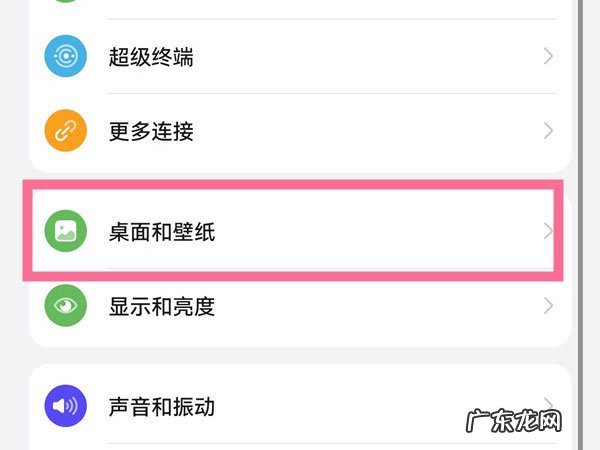Choose the 桌面和壁纸 text label

pos(162,233)
